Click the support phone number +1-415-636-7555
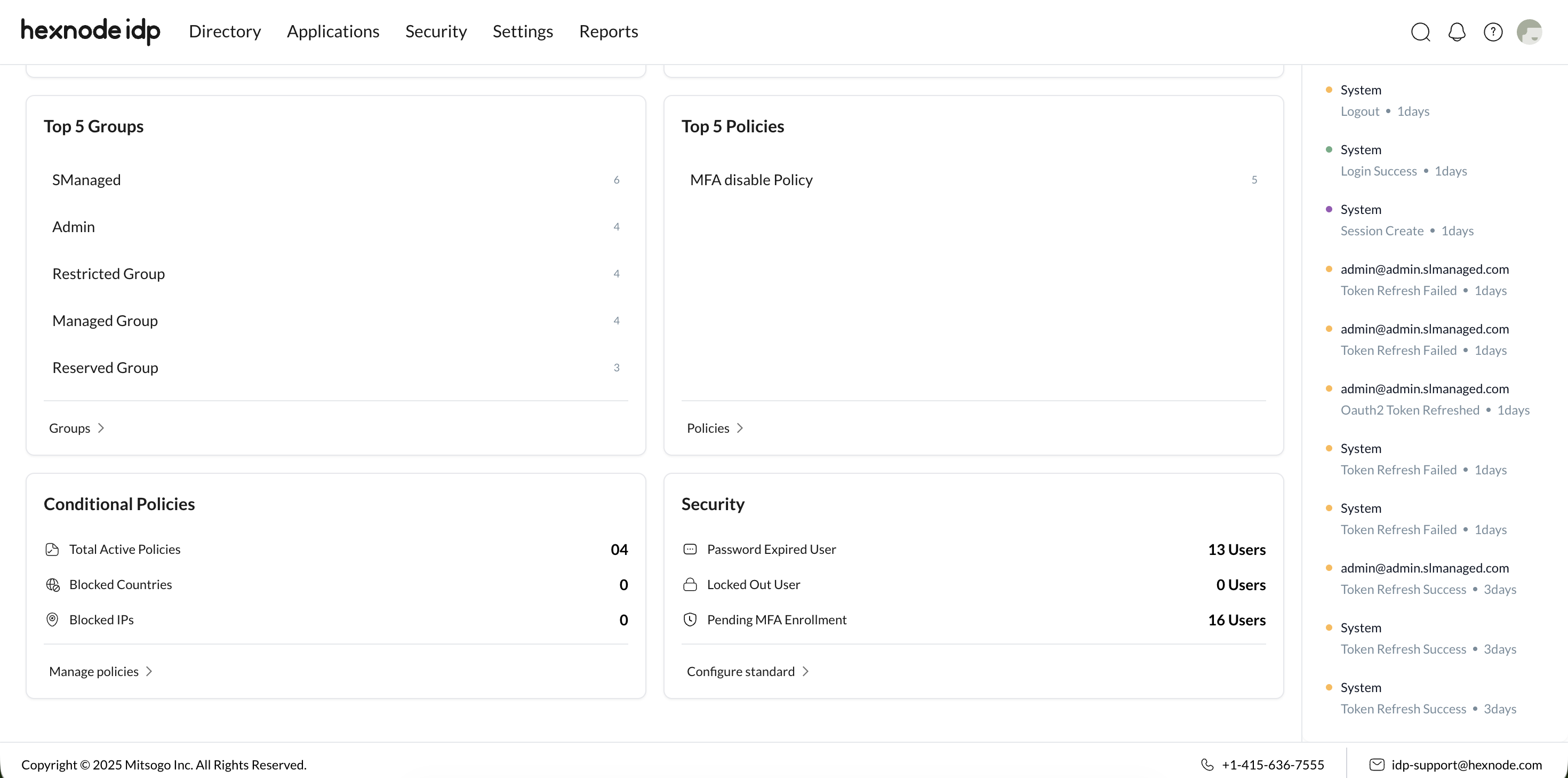 tap(1273, 765)
